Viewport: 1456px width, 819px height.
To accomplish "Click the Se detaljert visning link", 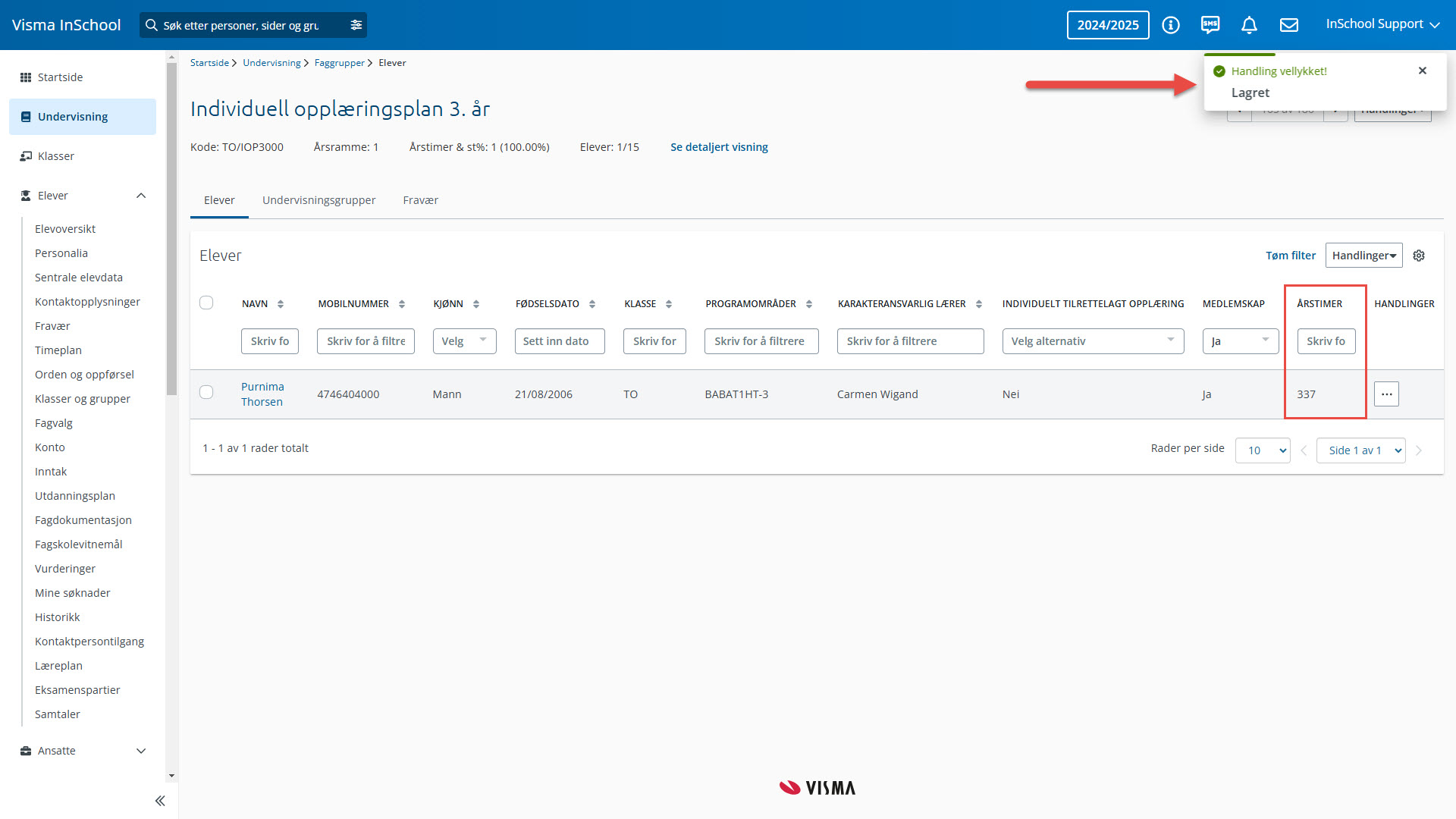I will click(x=719, y=147).
